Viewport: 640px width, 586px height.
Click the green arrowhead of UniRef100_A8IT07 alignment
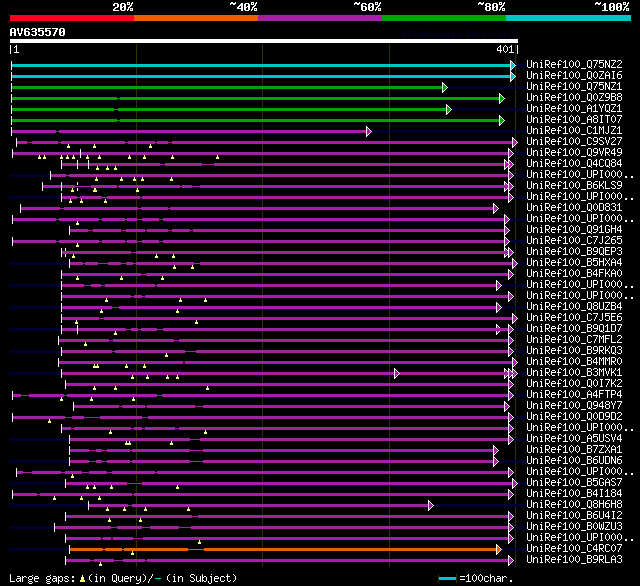(502, 120)
